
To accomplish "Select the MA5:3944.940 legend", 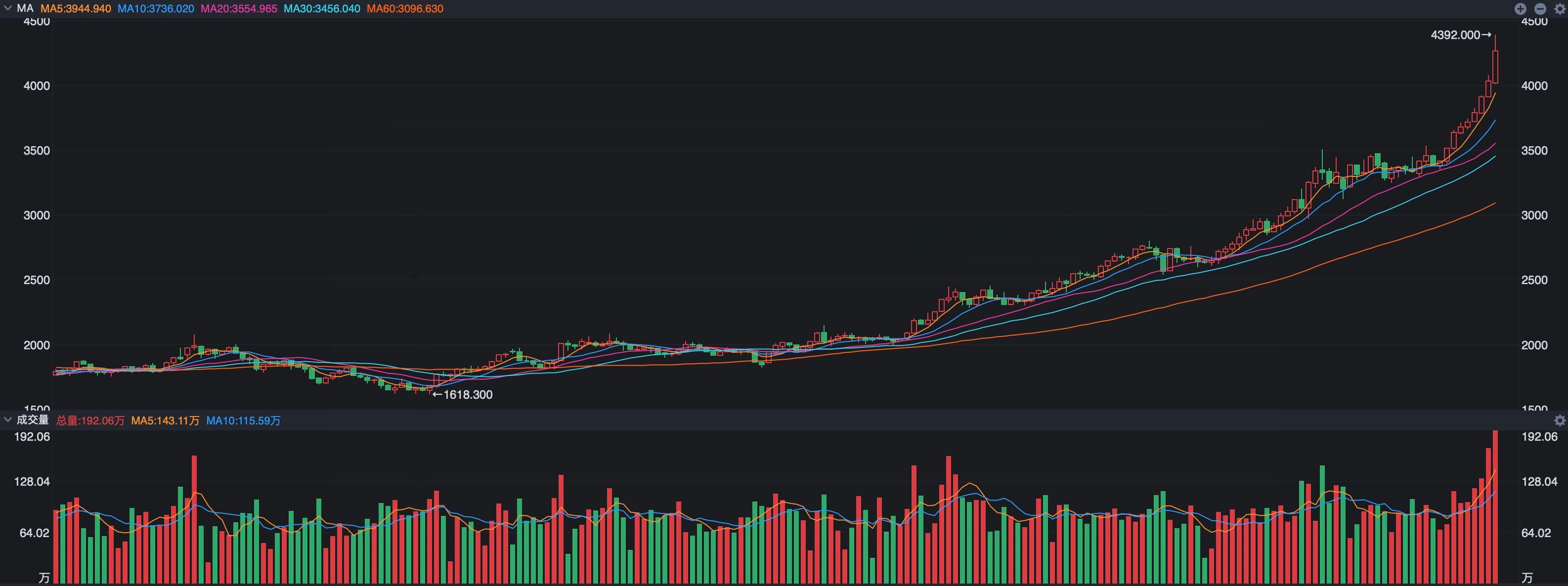I will (76, 8).
